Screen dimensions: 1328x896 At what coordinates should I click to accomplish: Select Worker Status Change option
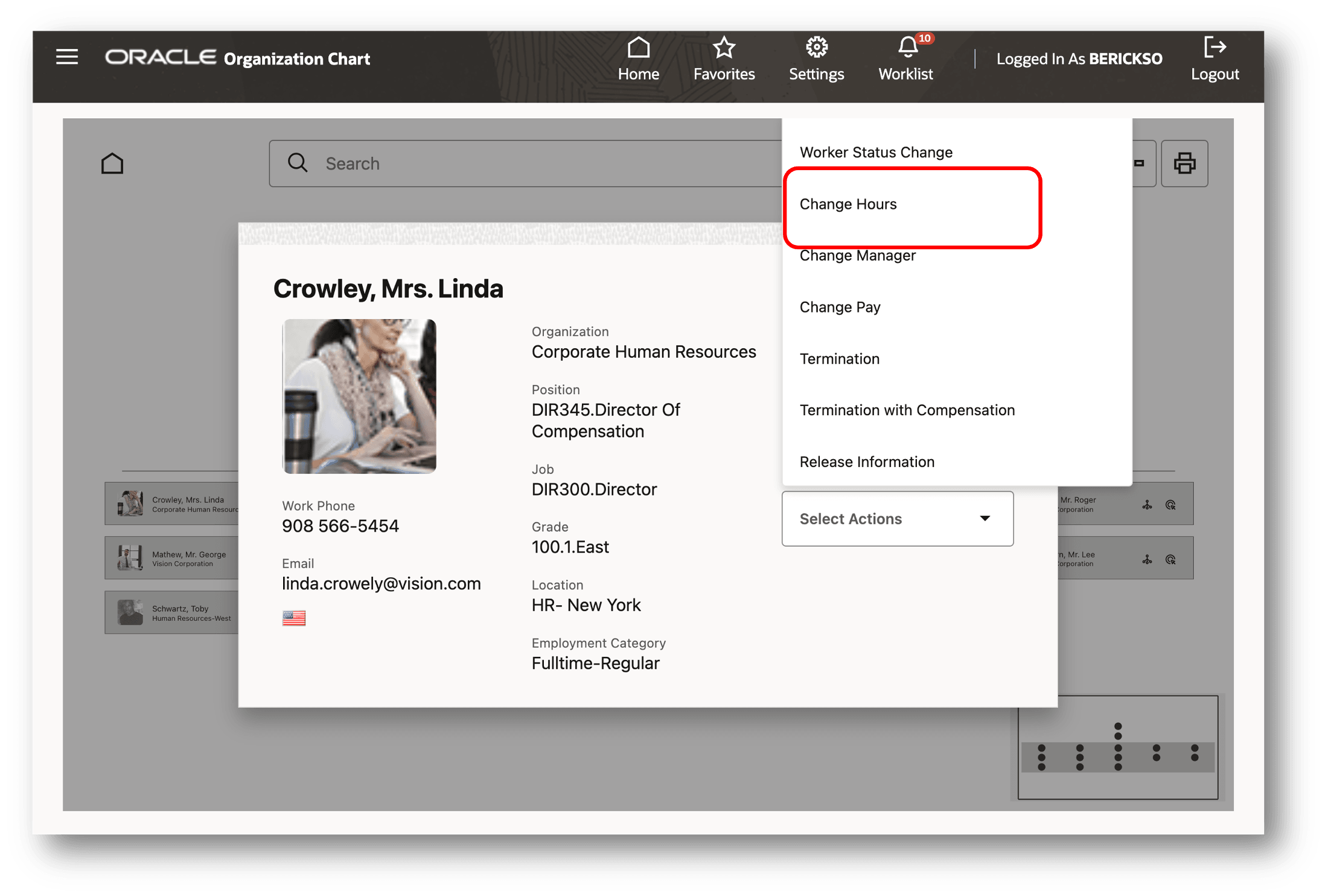tap(876, 153)
